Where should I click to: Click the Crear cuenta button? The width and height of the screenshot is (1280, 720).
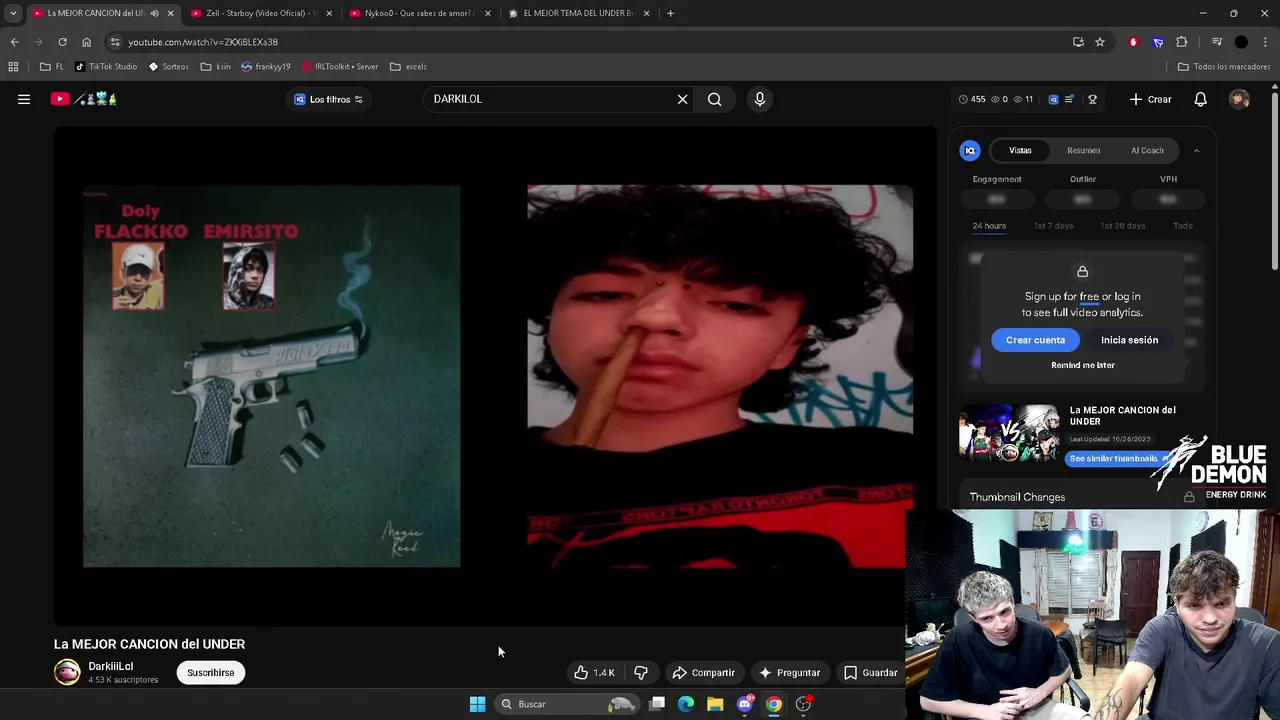1035,340
